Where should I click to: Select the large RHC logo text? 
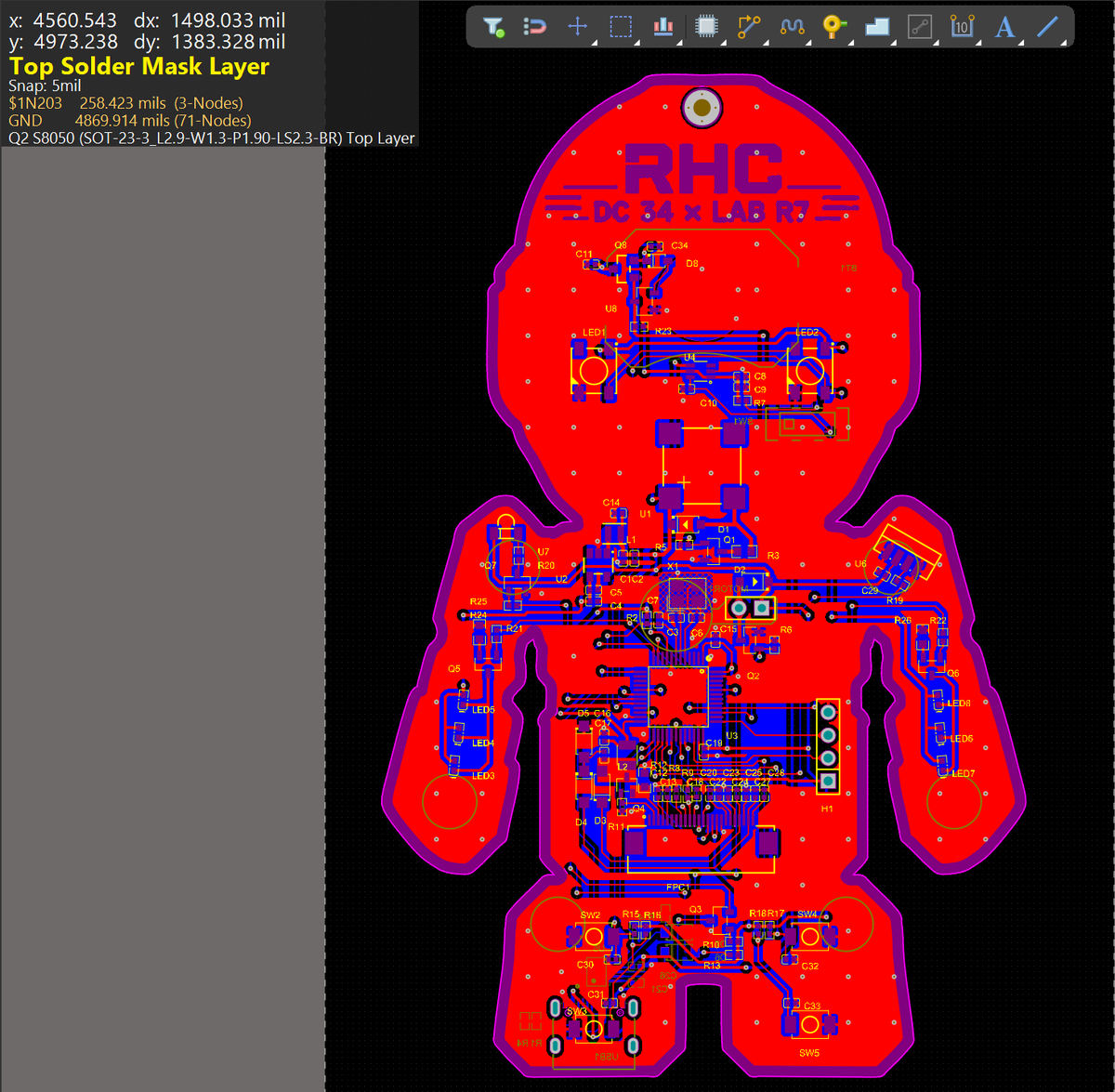click(703, 169)
